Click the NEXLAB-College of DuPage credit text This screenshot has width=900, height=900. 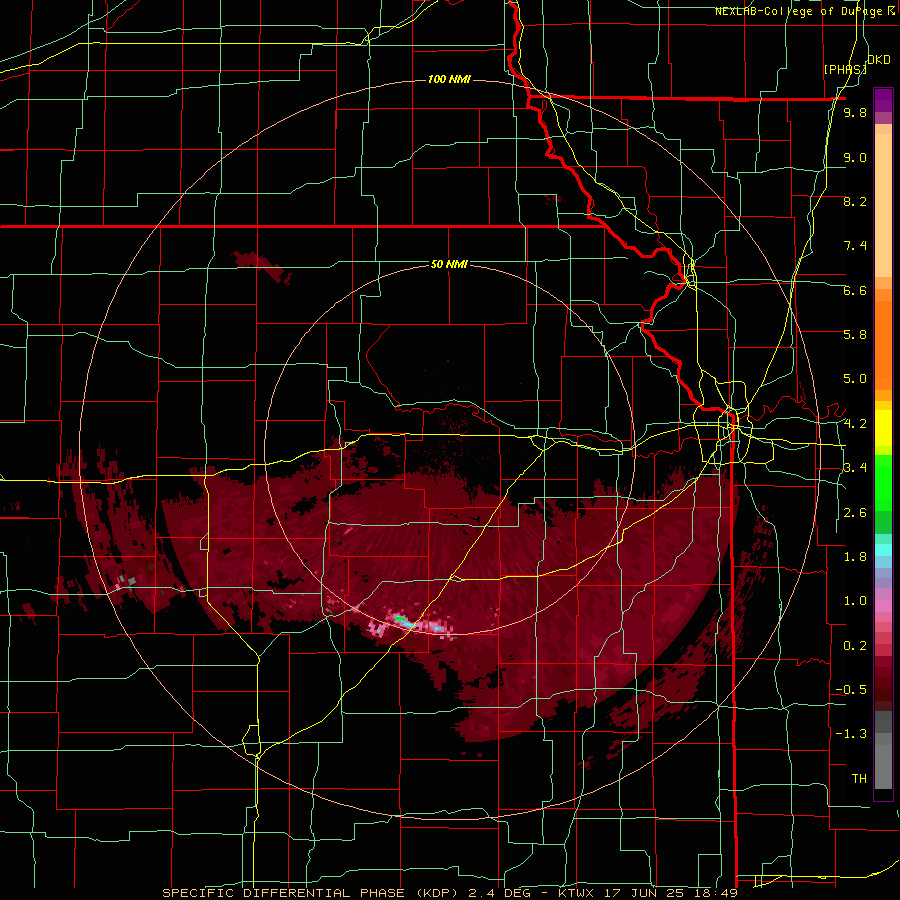(x=805, y=11)
